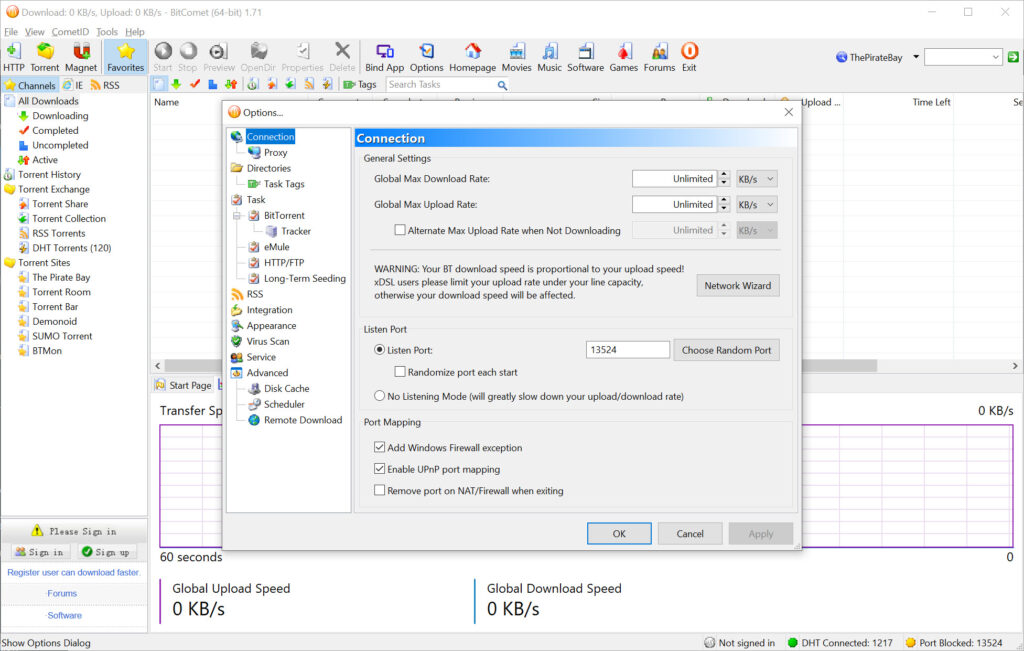Open the CometID menu

(x=70, y=32)
